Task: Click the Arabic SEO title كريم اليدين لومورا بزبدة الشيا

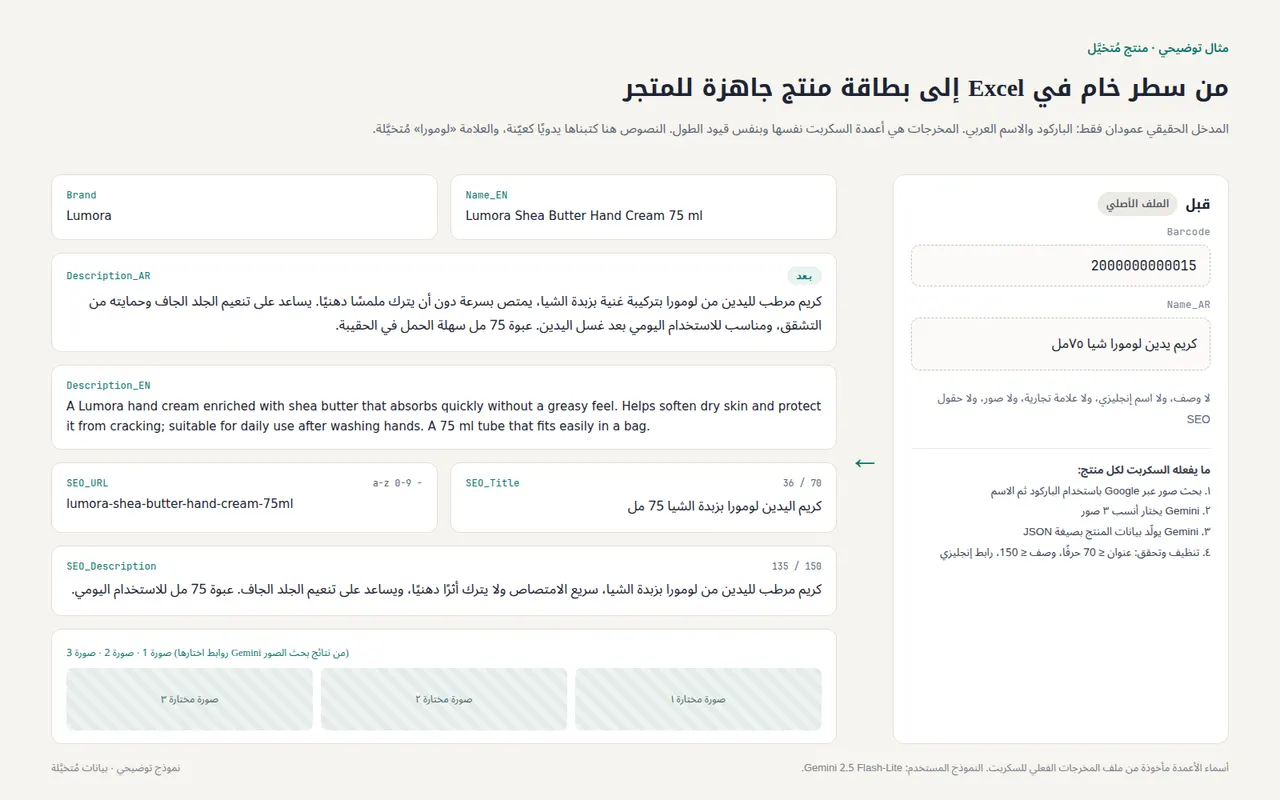Action: 725,506
